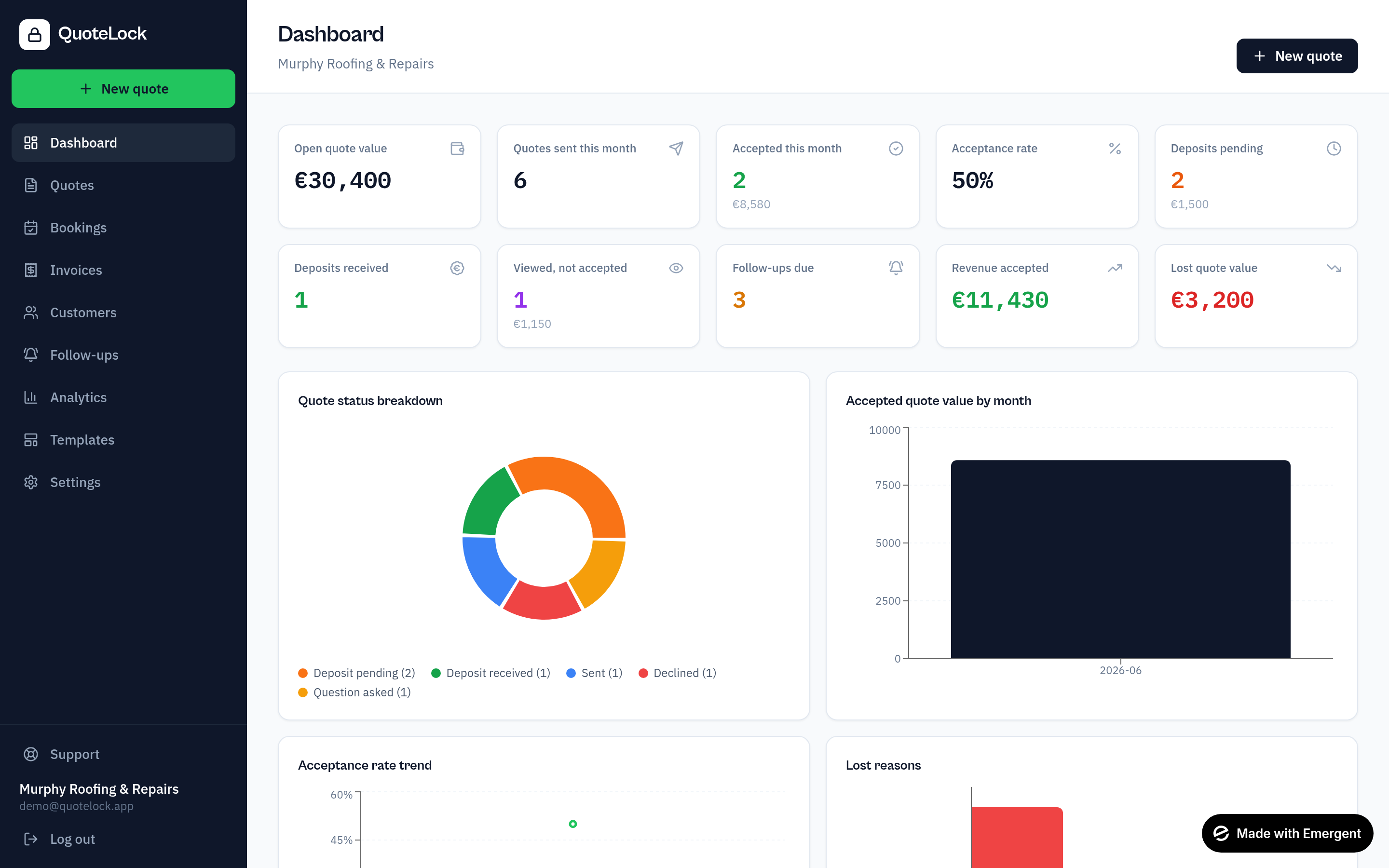This screenshot has height=868, width=1389.
Task: Open Analytics from the sidebar
Action: pyautogui.click(x=123, y=397)
